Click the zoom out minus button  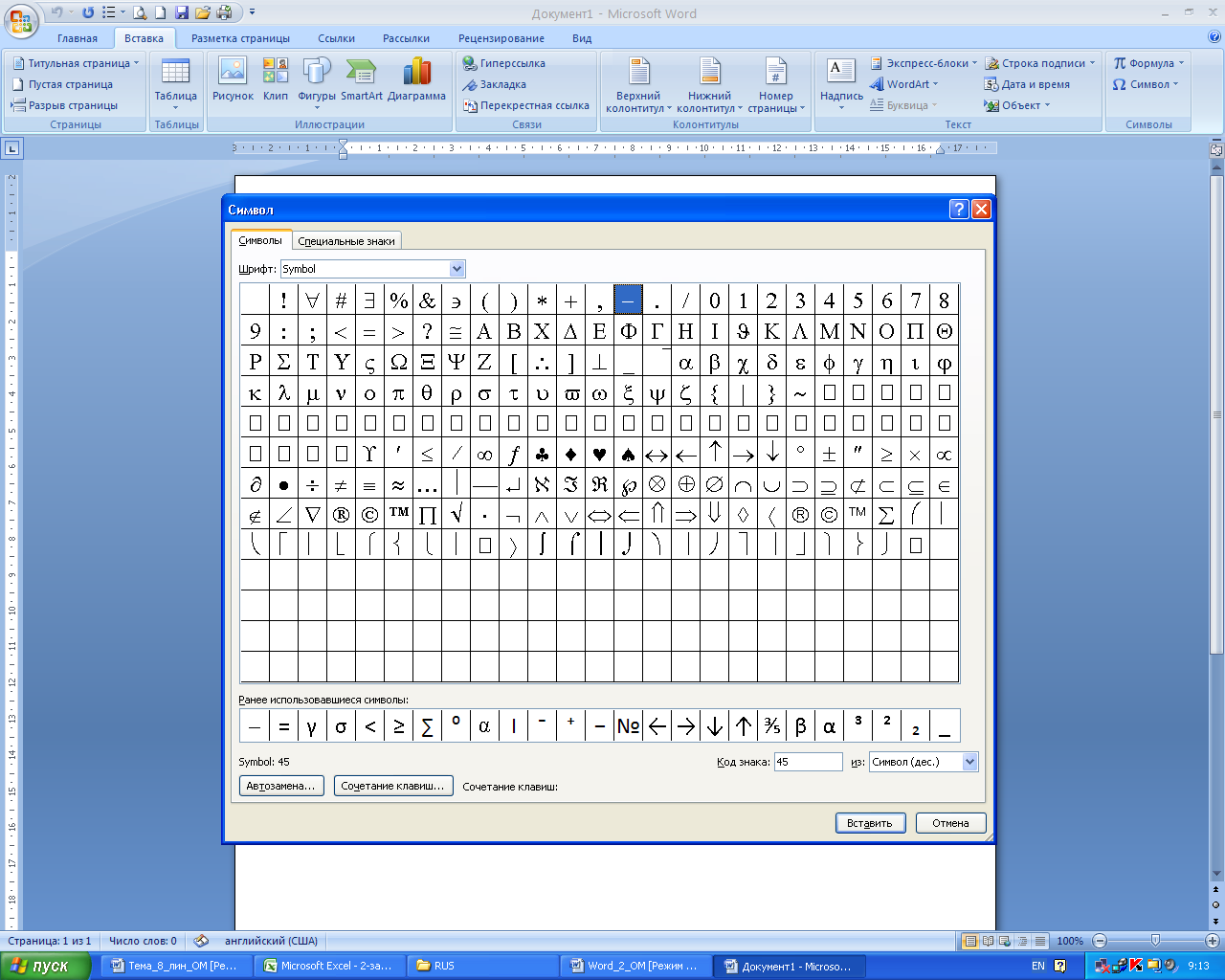click(1100, 941)
